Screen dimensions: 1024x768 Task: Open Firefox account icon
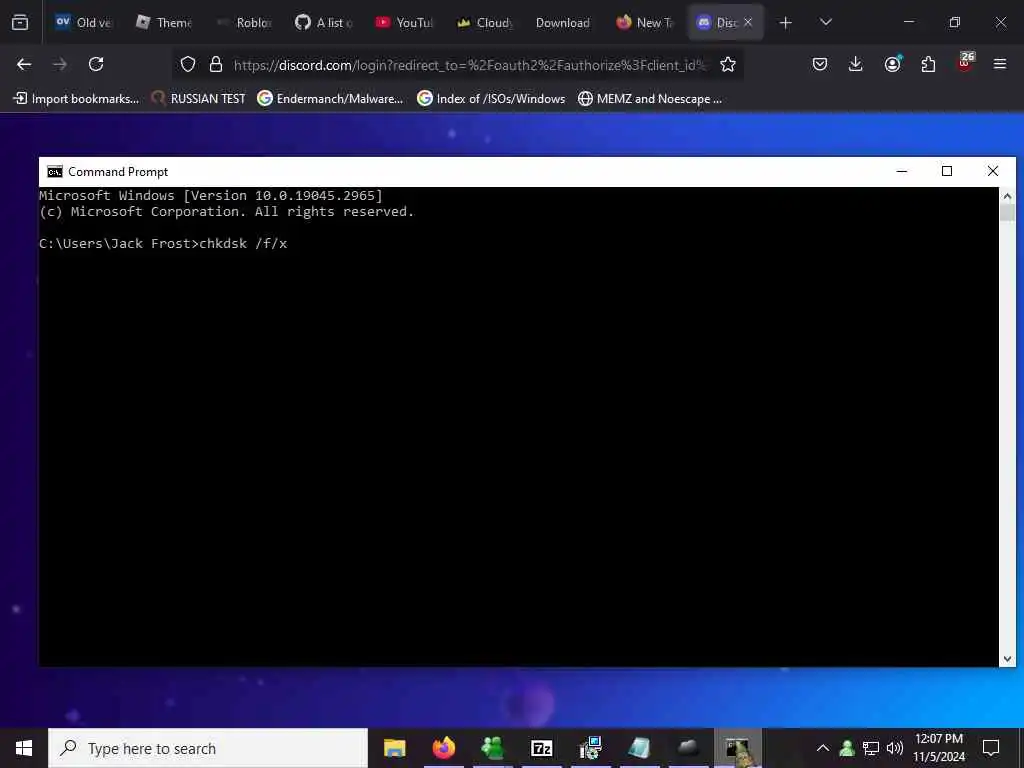892,64
